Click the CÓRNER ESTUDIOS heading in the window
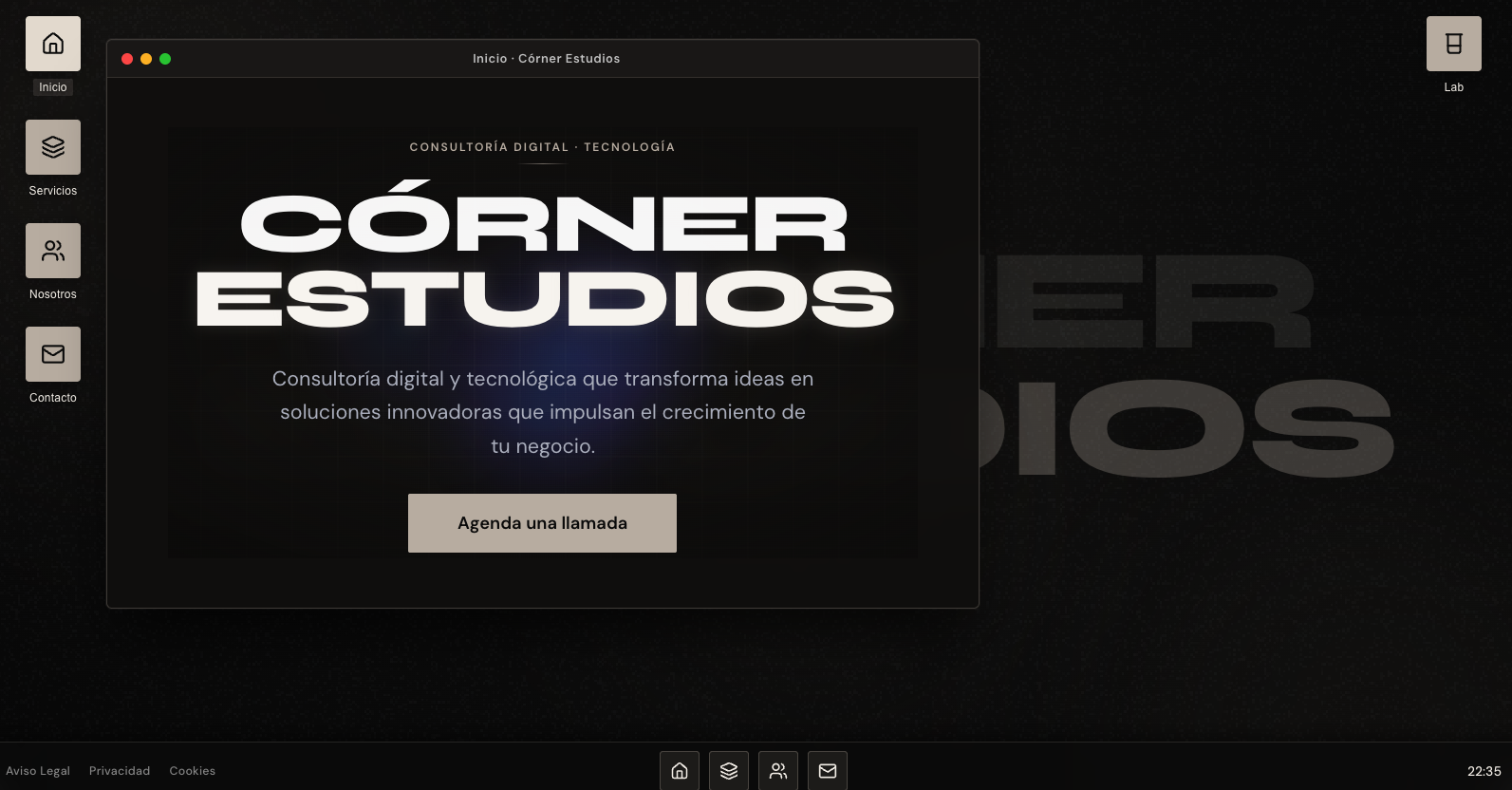 pos(545,254)
